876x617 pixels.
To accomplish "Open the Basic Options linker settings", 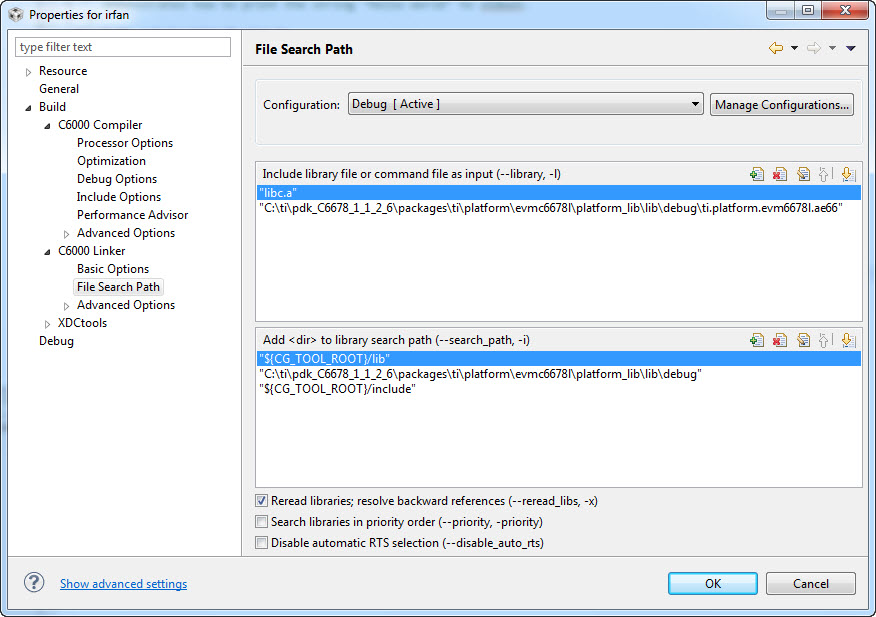I will point(112,268).
